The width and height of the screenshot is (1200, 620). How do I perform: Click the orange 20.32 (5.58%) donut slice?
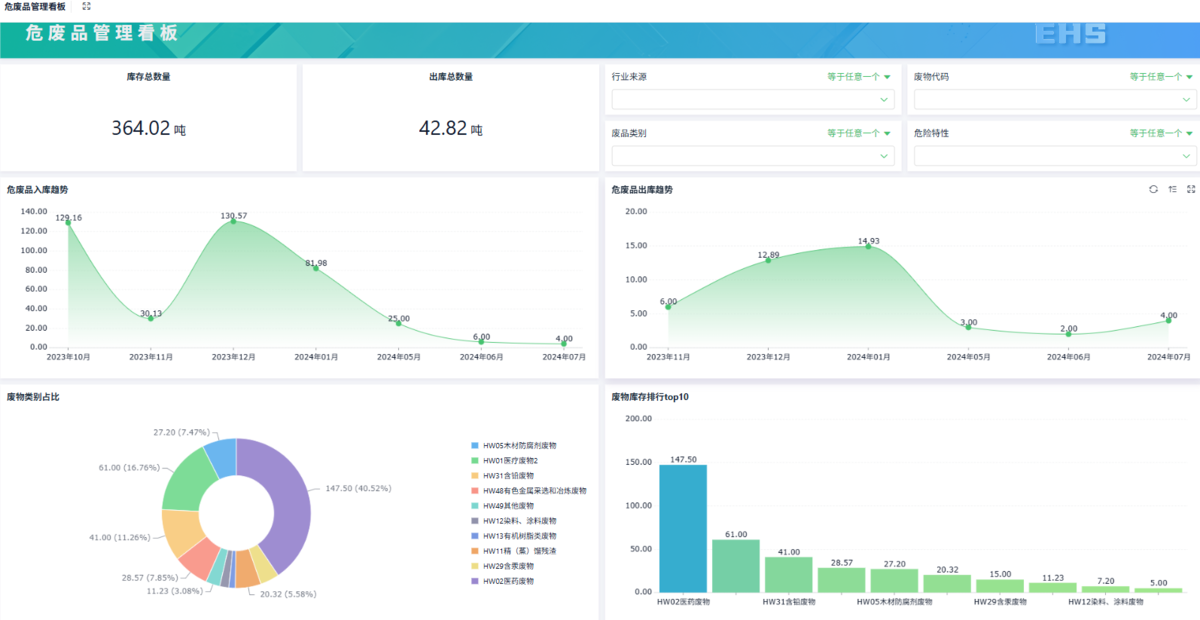[x=246, y=570]
